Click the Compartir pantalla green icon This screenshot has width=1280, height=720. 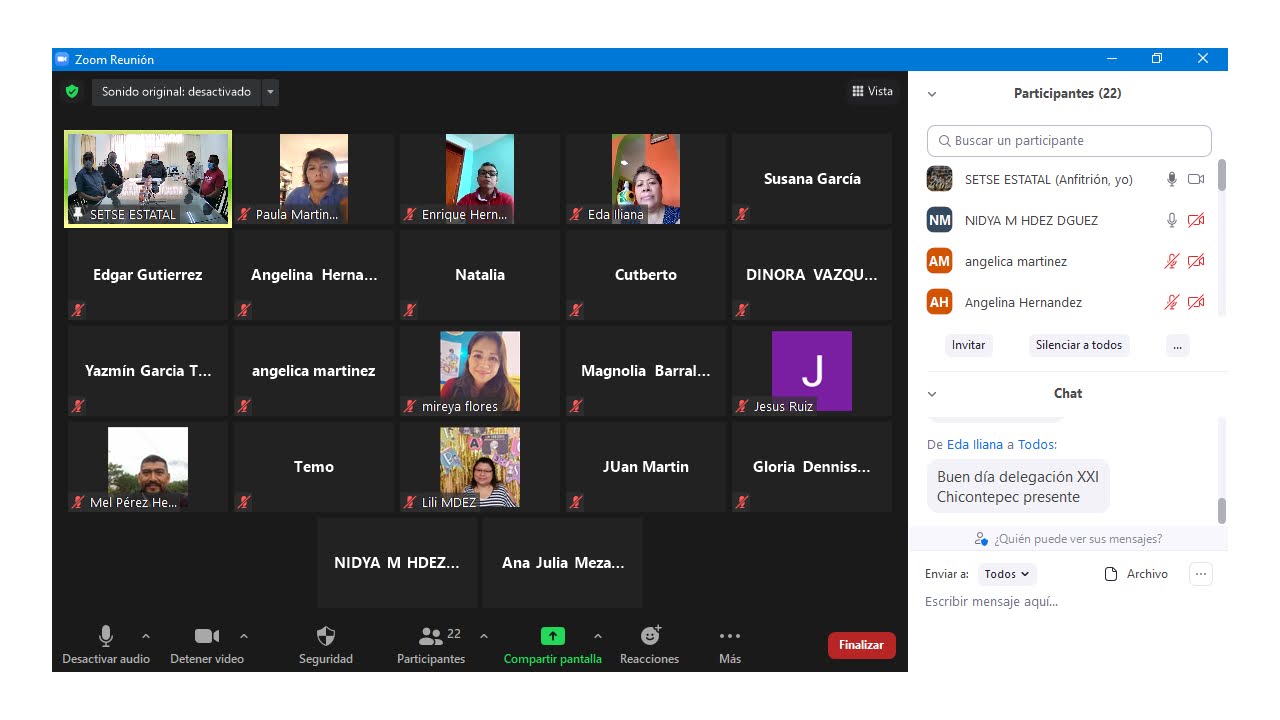[553, 636]
